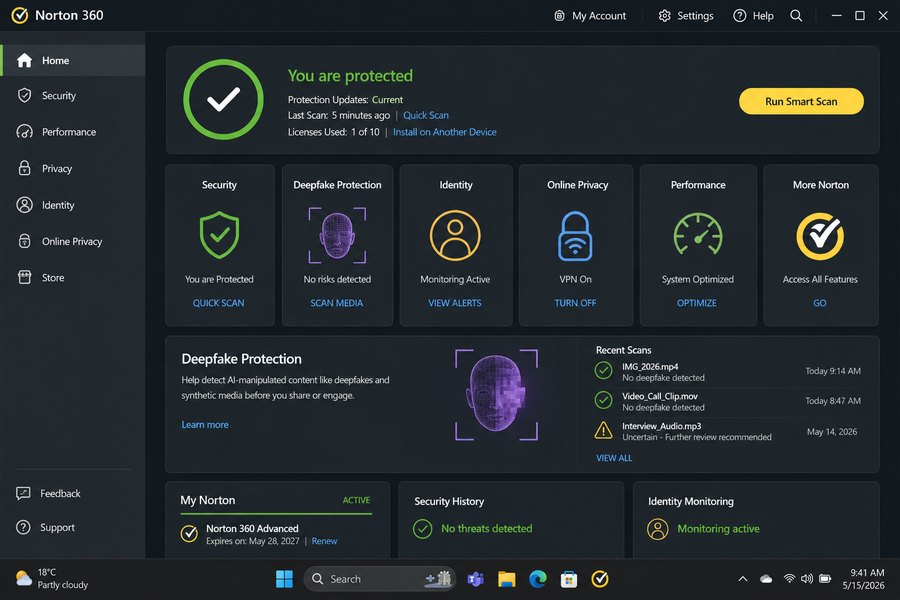900x600 pixels.
Task: Open the Windows Start menu
Action: point(284,579)
